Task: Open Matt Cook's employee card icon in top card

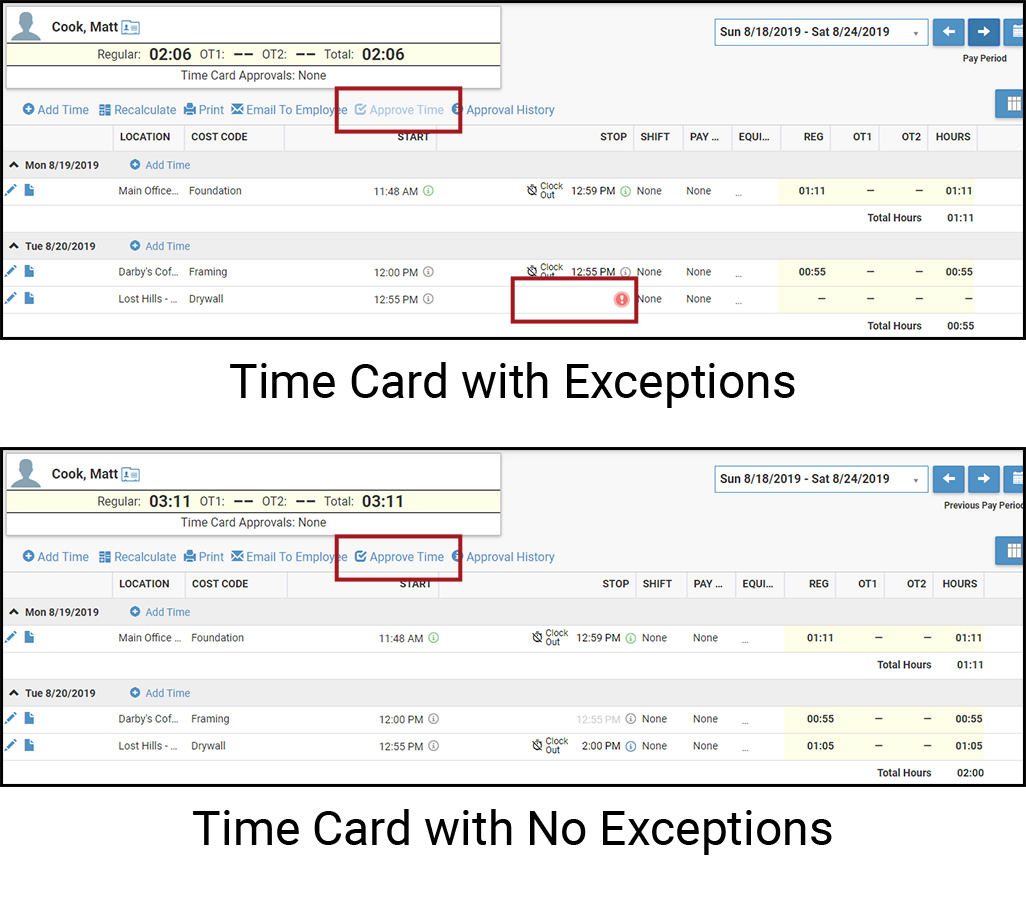Action: pyautogui.click(x=131, y=27)
